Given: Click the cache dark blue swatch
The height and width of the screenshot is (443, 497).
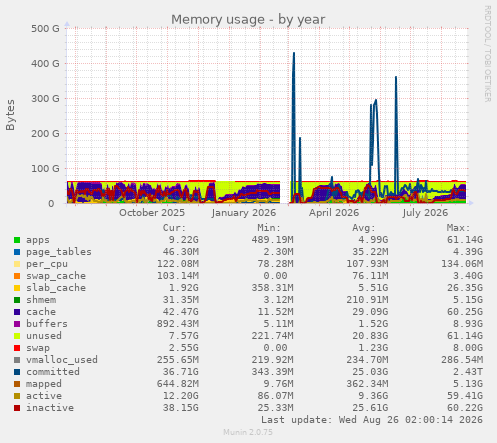Looking at the screenshot, I should (x=17, y=312).
